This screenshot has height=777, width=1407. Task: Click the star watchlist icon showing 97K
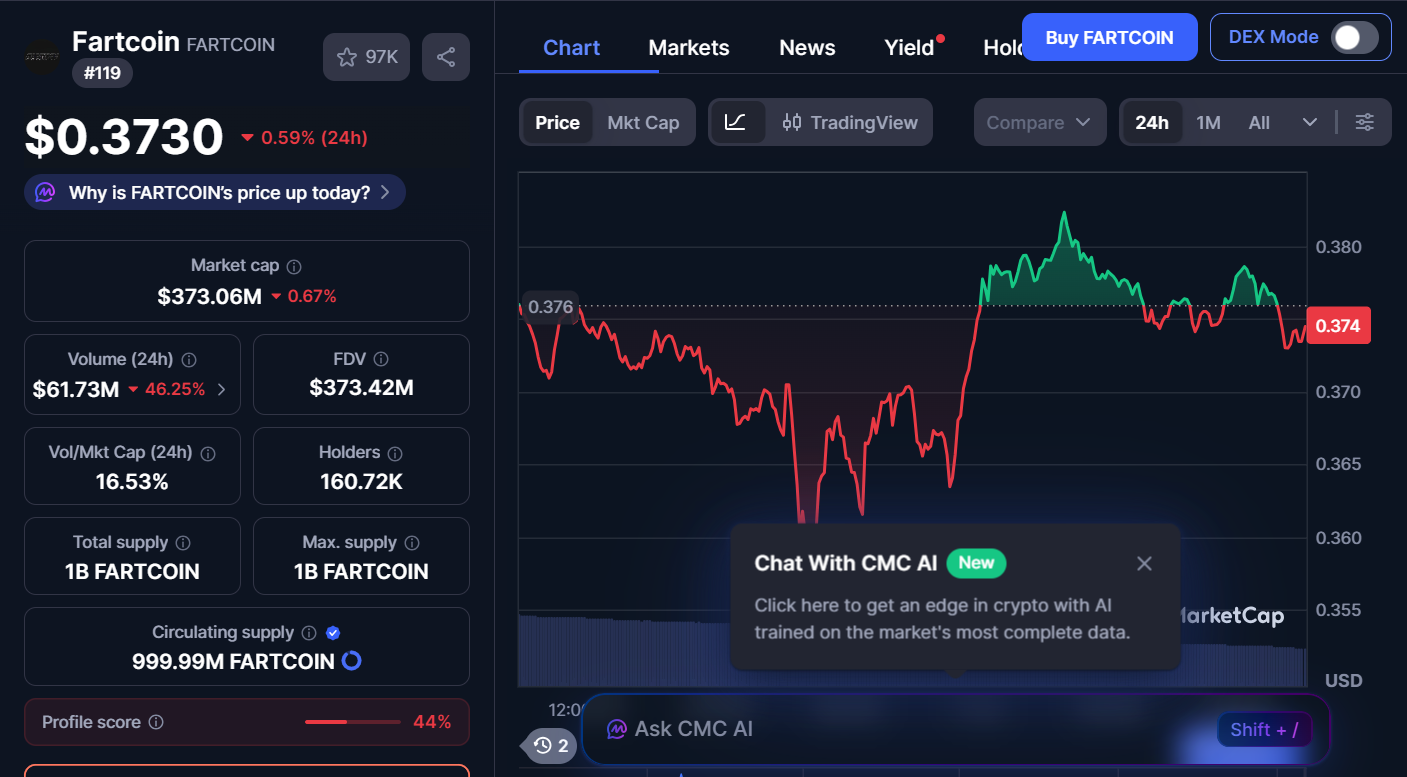tap(366, 57)
